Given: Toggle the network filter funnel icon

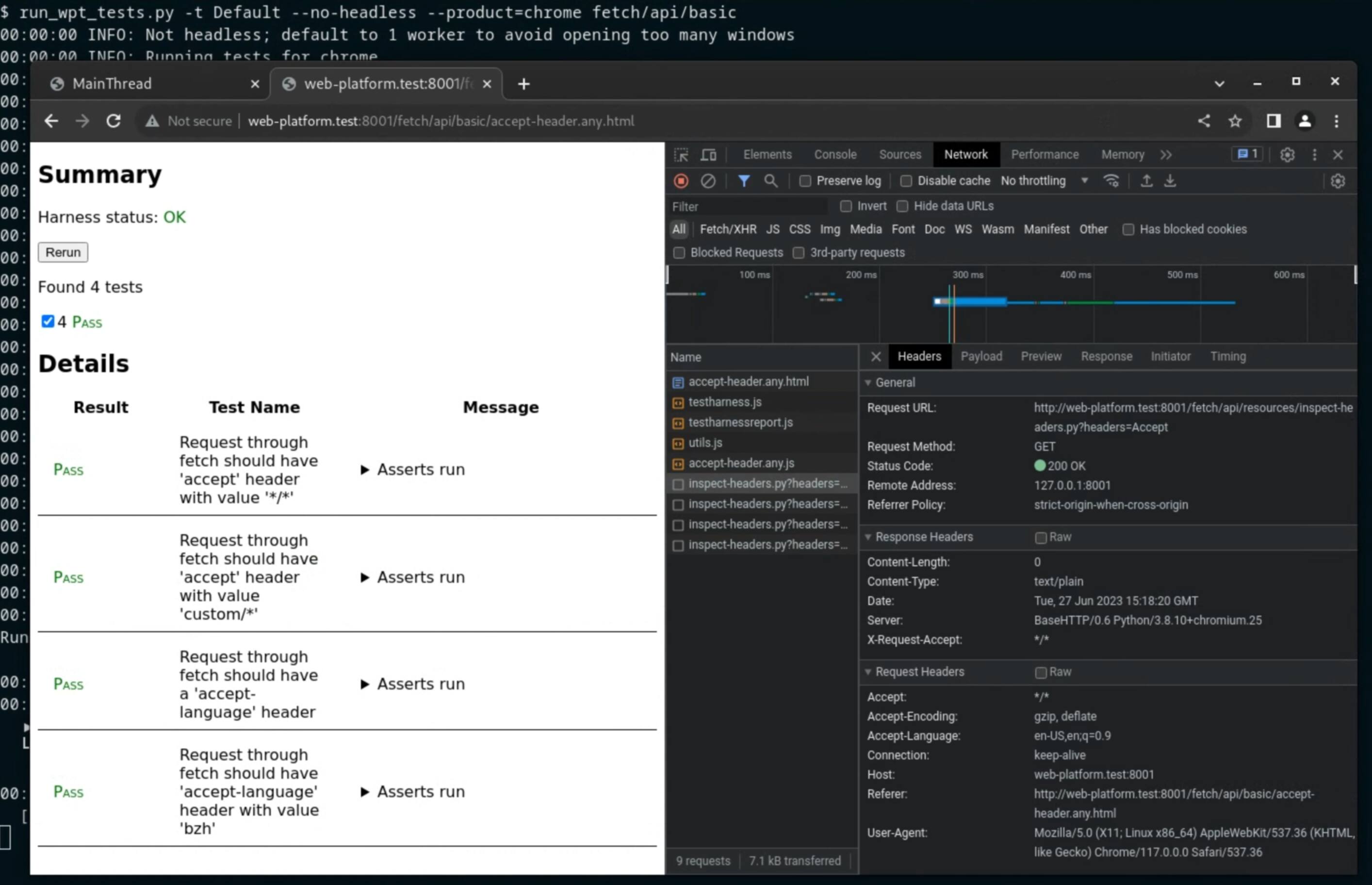Looking at the screenshot, I should coord(743,181).
